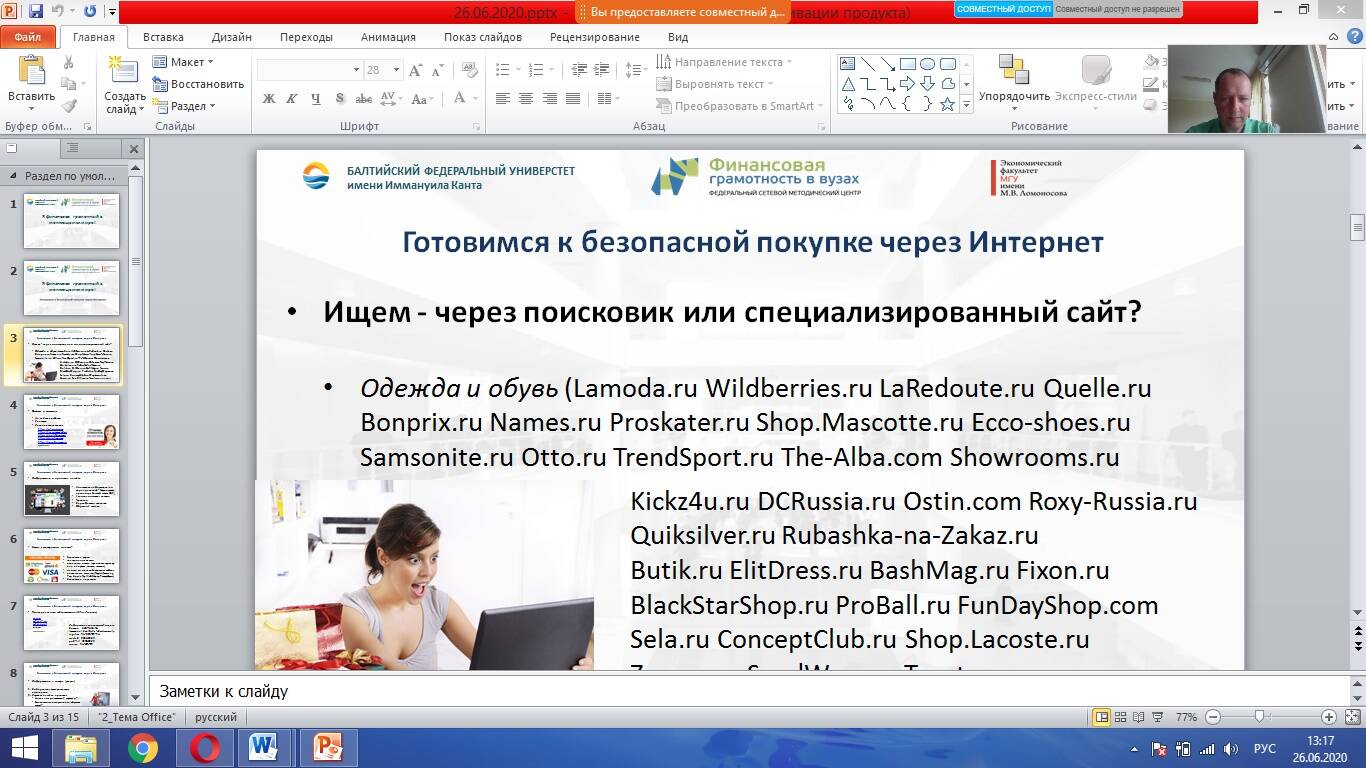
Task: Open Chrome from the taskbar
Action: 143,748
